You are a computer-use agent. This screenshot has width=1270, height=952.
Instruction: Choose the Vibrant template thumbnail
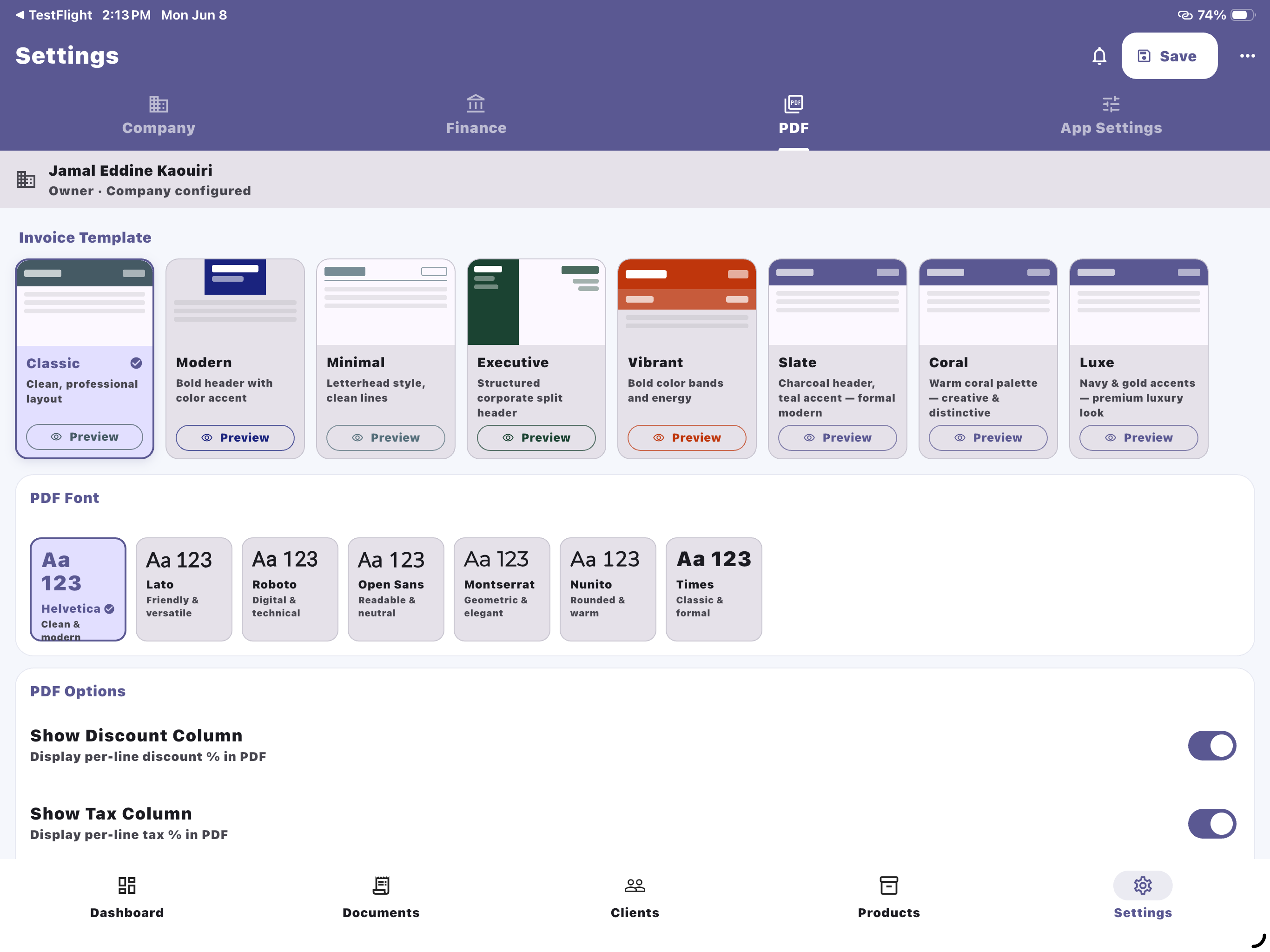[x=687, y=303]
